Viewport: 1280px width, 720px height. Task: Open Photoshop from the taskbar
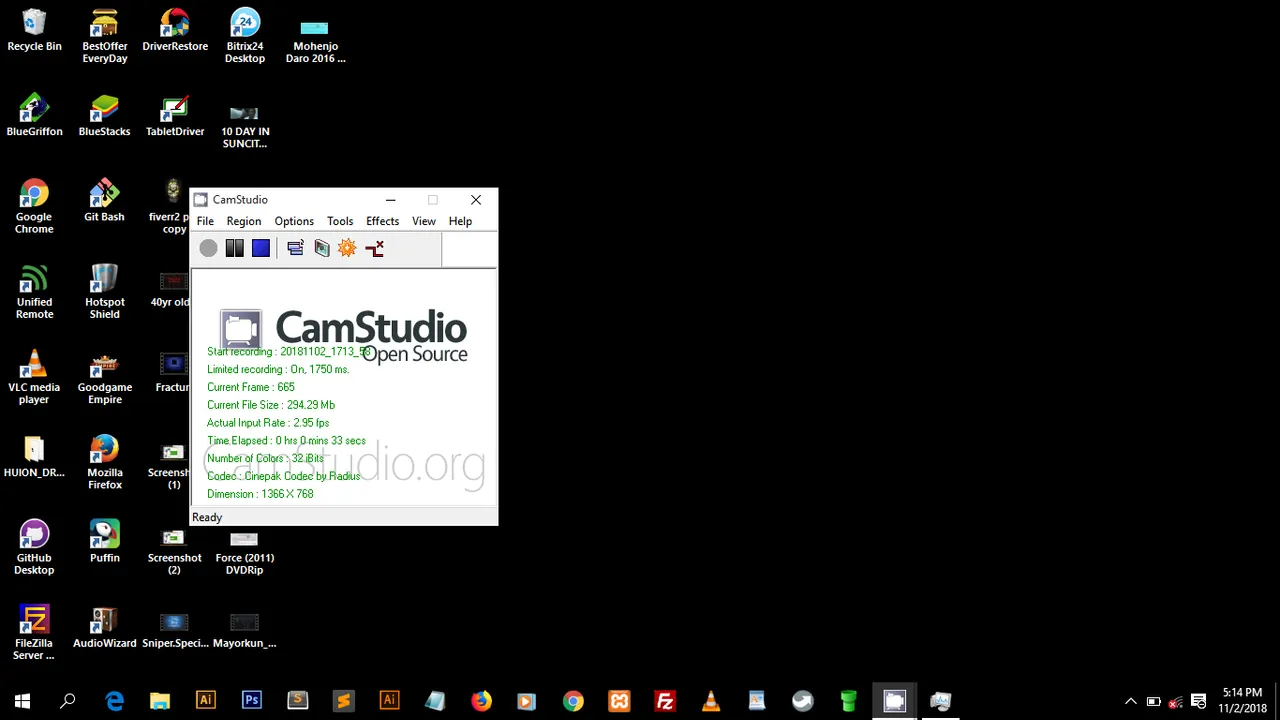pyautogui.click(x=252, y=701)
